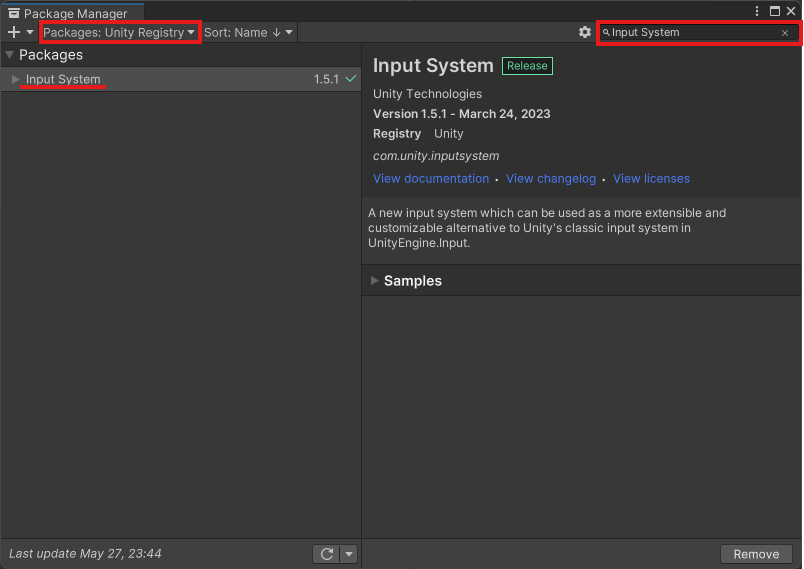Click the com.unity.inputsystem package ID text
The image size is (804, 569).
[436, 155]
